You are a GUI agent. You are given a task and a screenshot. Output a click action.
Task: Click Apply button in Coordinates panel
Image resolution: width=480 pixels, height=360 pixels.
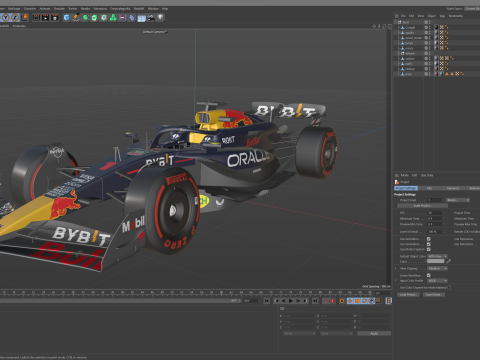[374, 333]
